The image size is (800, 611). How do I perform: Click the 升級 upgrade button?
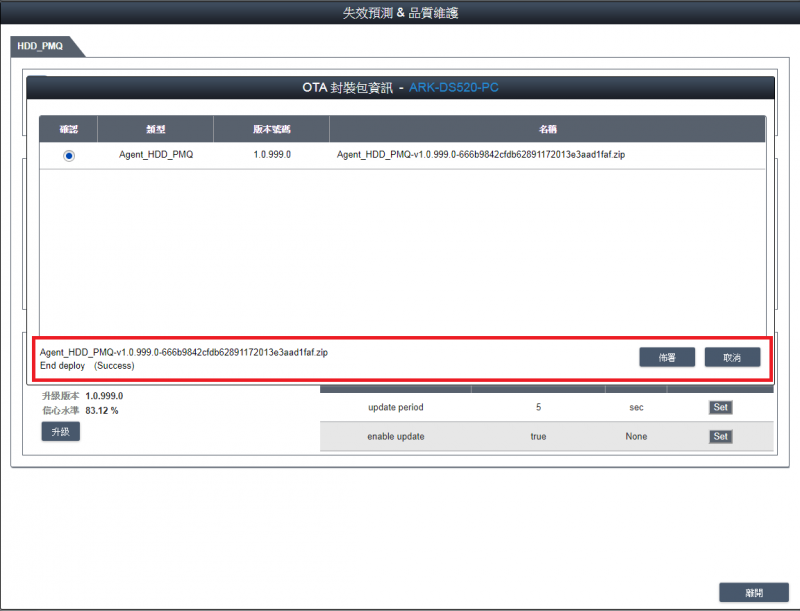[x=60, y=431]
